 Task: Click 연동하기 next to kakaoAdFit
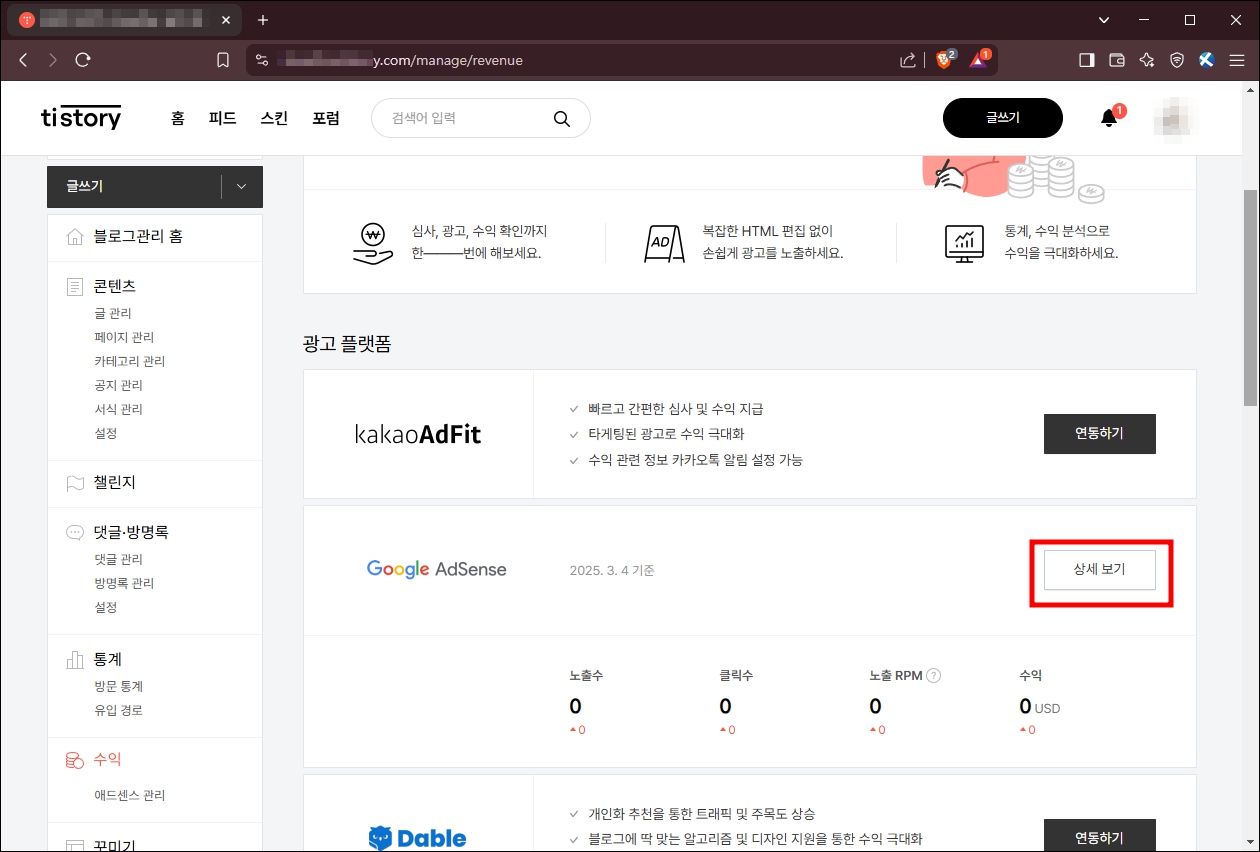click(1099, 433)
